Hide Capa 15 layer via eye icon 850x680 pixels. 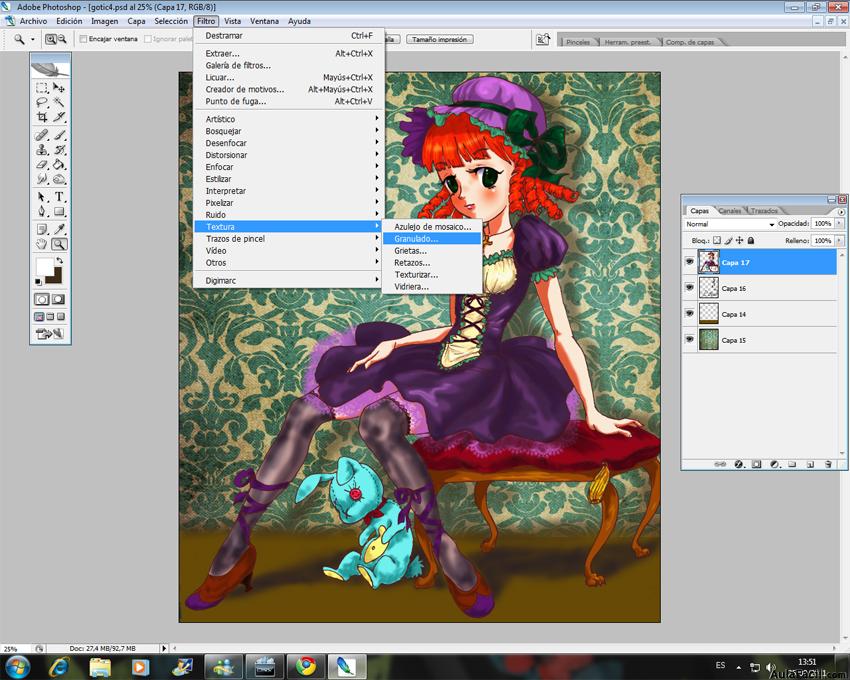(690, 339)
